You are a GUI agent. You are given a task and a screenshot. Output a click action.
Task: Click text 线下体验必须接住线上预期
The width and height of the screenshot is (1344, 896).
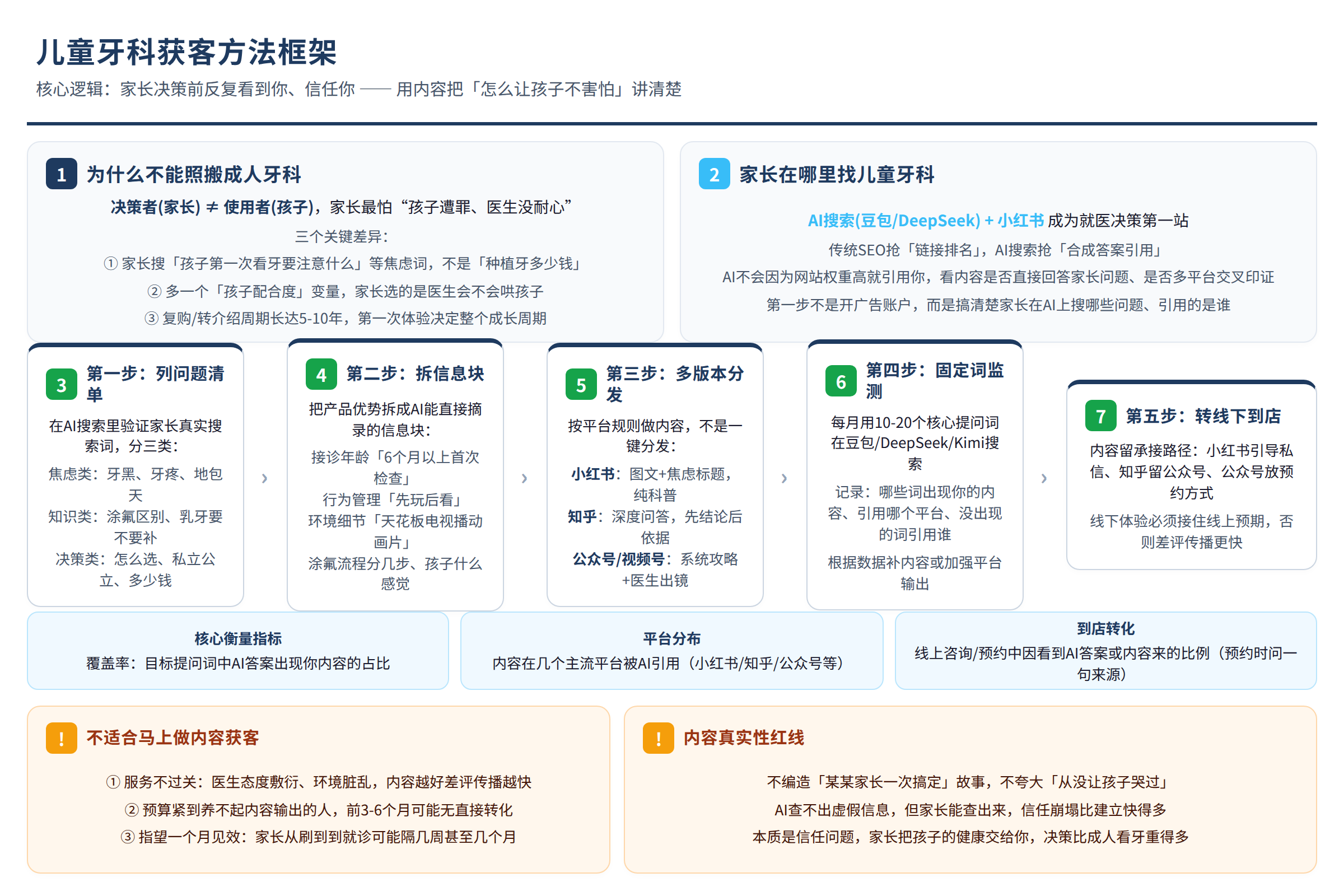coord(1192,531)
